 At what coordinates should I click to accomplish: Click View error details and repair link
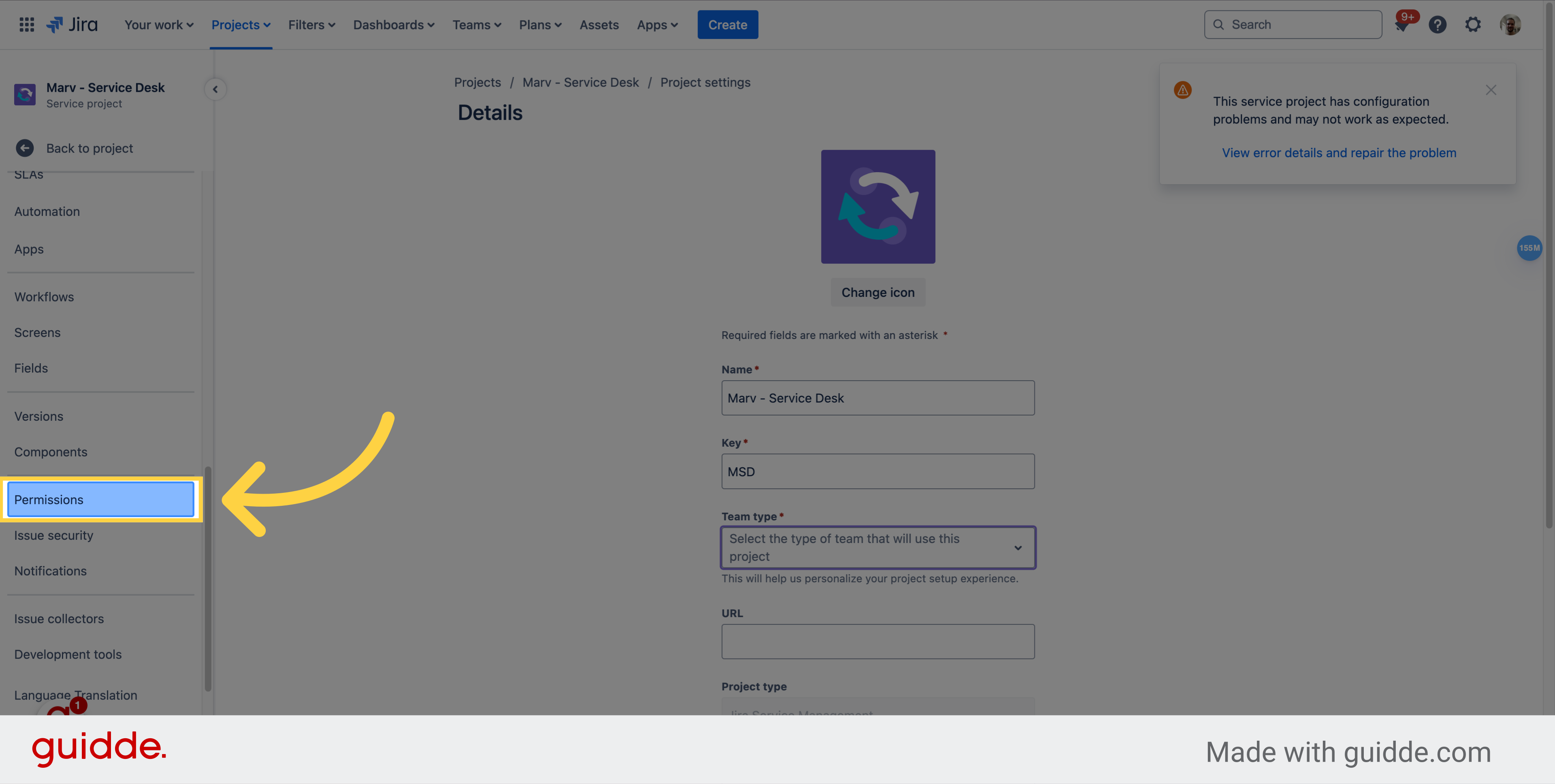tap(1338, 153)
